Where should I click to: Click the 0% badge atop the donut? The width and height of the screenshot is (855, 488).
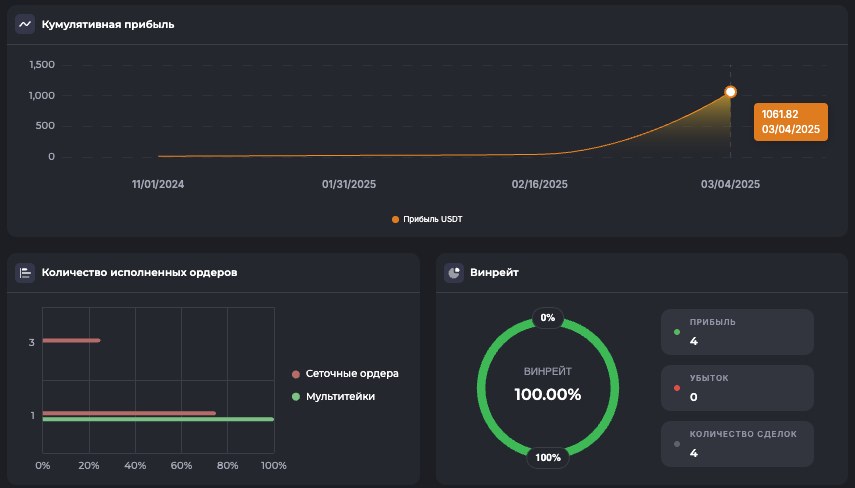[x=547, y=318]
